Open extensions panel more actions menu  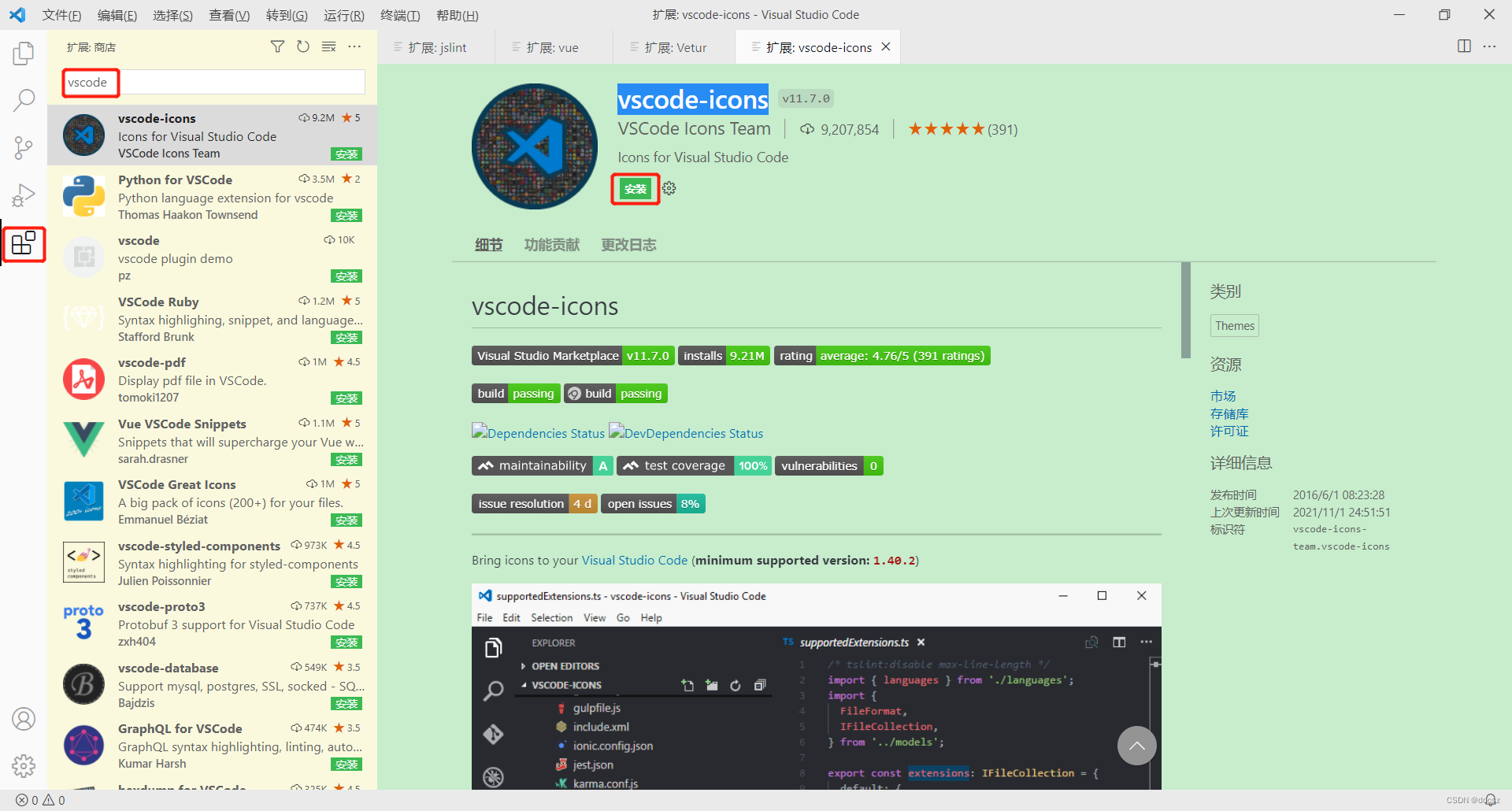(355, 47)
